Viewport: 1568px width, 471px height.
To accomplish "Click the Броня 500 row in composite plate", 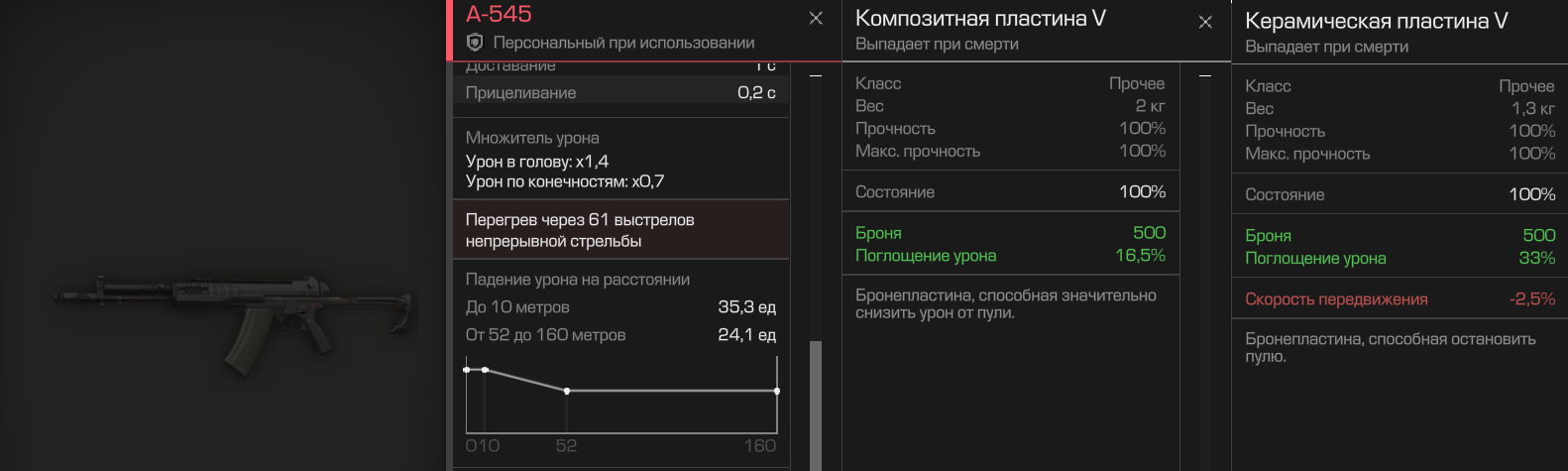I will [x=1010, y=233].
